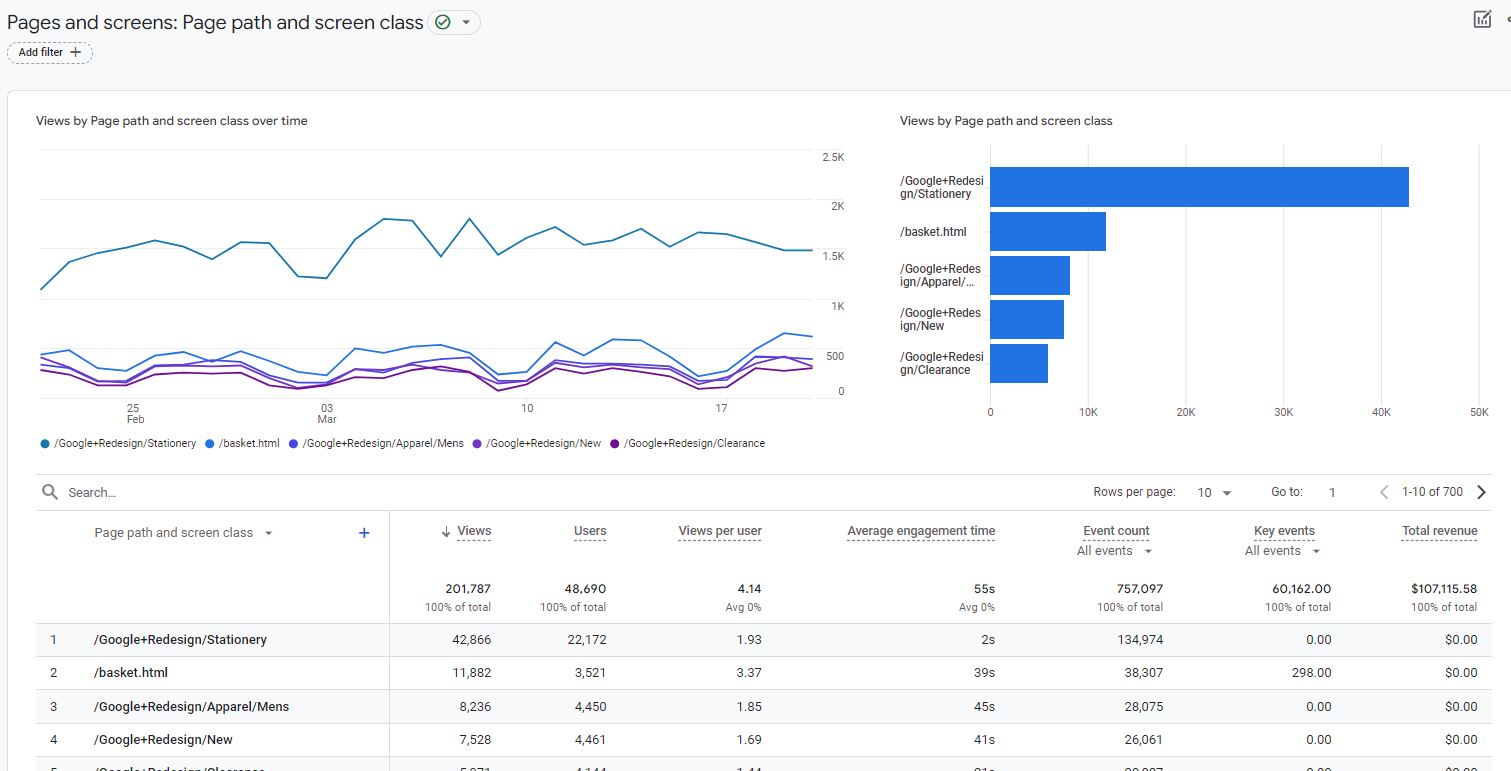The height and width of the screenshot is (771, 1511).
Task: Click the customize report icon
Action: (x=1482, y=18)
